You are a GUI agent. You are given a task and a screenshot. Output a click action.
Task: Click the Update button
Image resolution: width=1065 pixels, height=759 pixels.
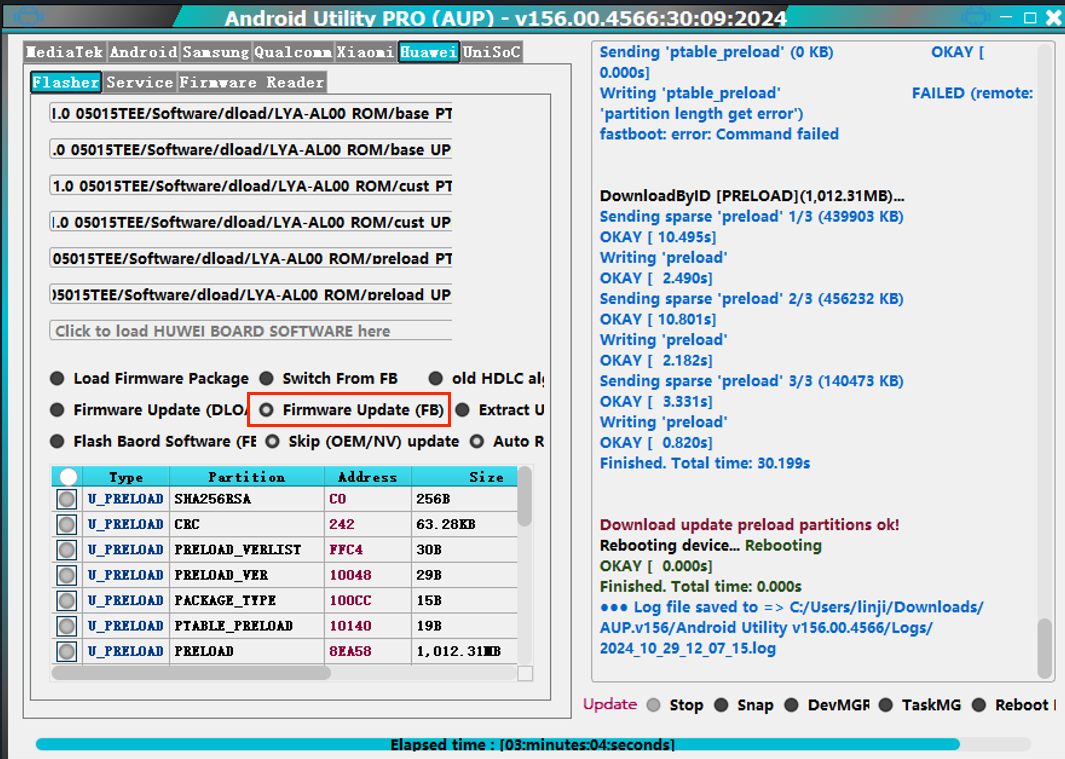tap(610, 705)
